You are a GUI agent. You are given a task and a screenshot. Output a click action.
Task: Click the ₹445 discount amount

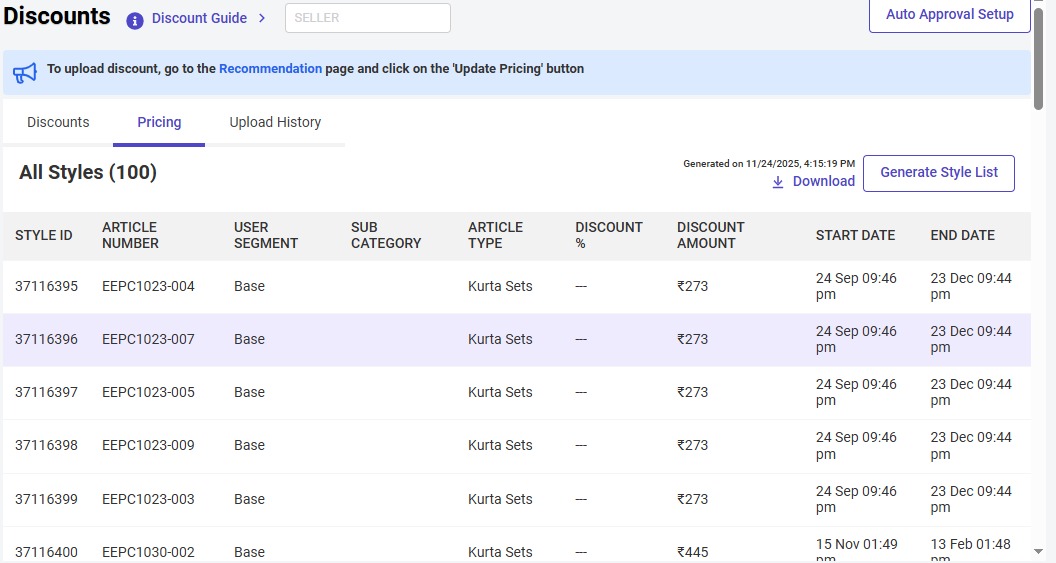point(692,552)
